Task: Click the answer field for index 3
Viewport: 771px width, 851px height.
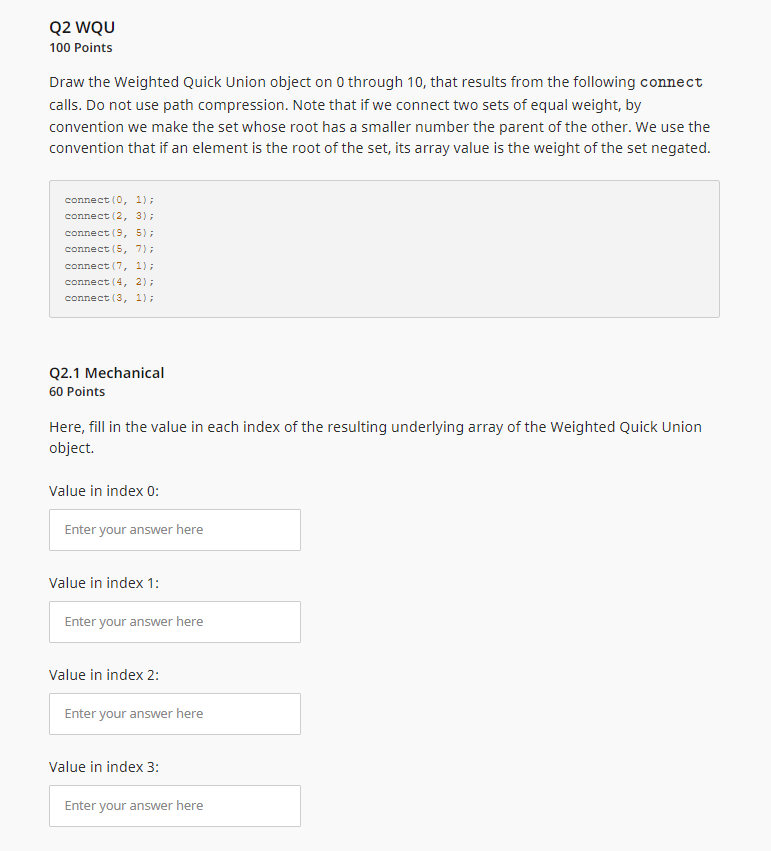Action: (174, 805)
